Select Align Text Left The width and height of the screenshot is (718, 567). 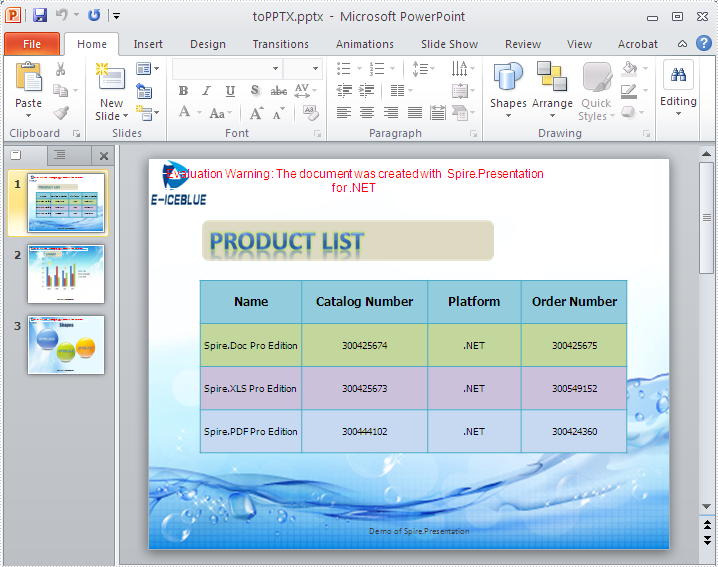click(344, 113)
